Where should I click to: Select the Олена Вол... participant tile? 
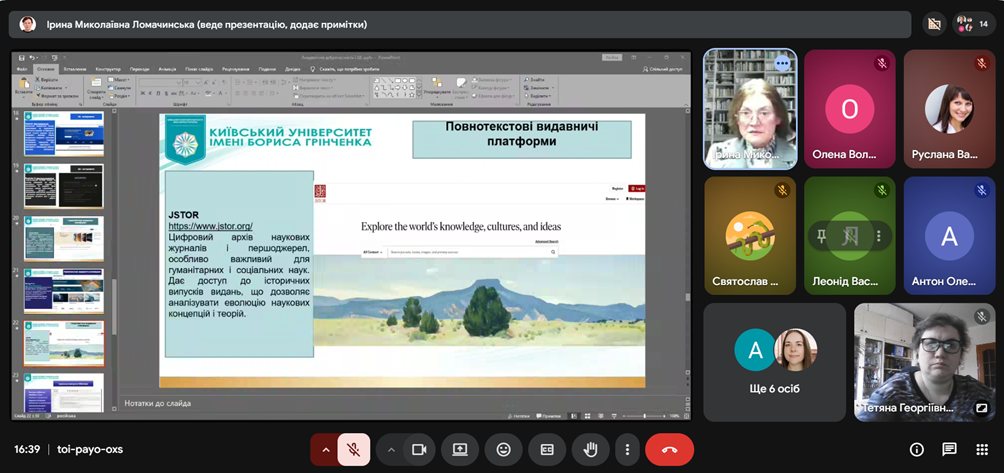850,110
